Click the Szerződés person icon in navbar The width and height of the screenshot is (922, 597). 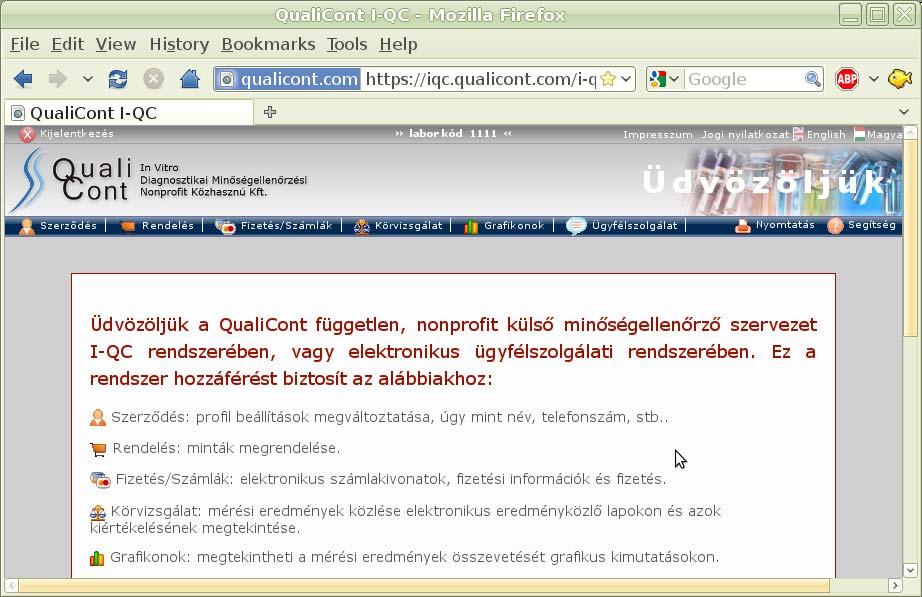[27, 226]
